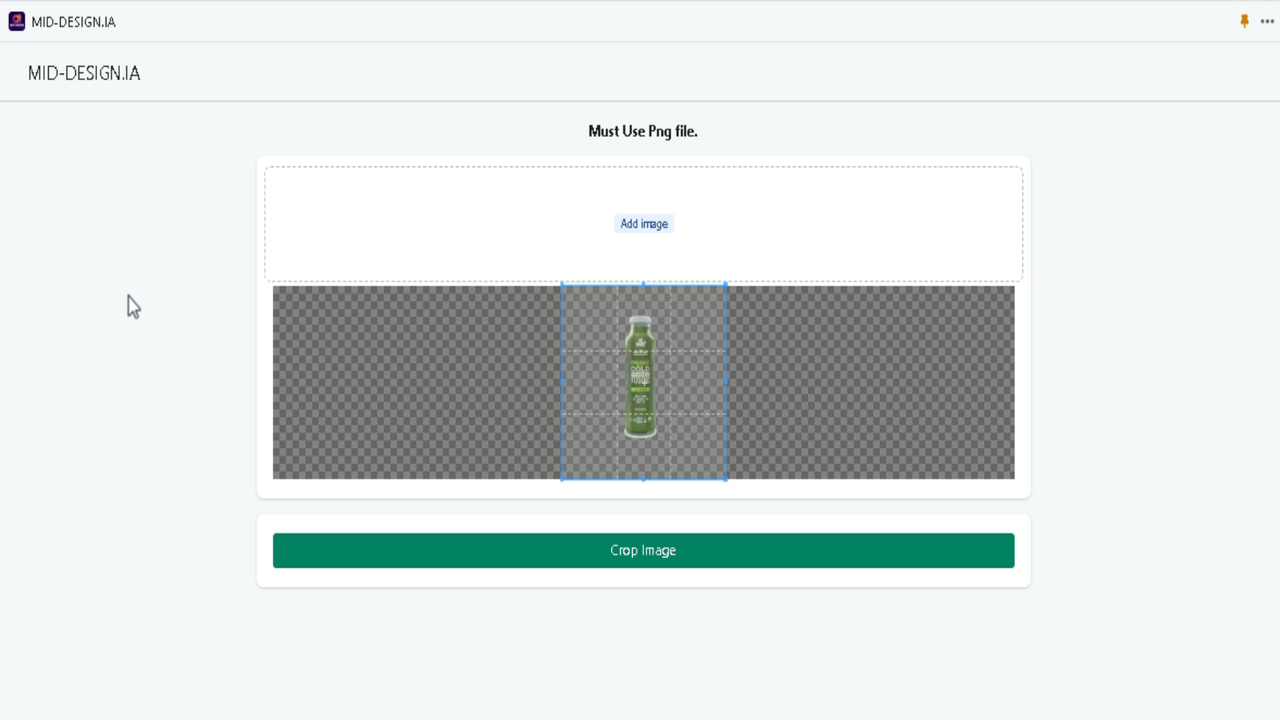Image resolution: width=1280 pixels, height=720 pixels.
Task: Click the left-middle crop edge handle
Action: (x=562, y=382)
